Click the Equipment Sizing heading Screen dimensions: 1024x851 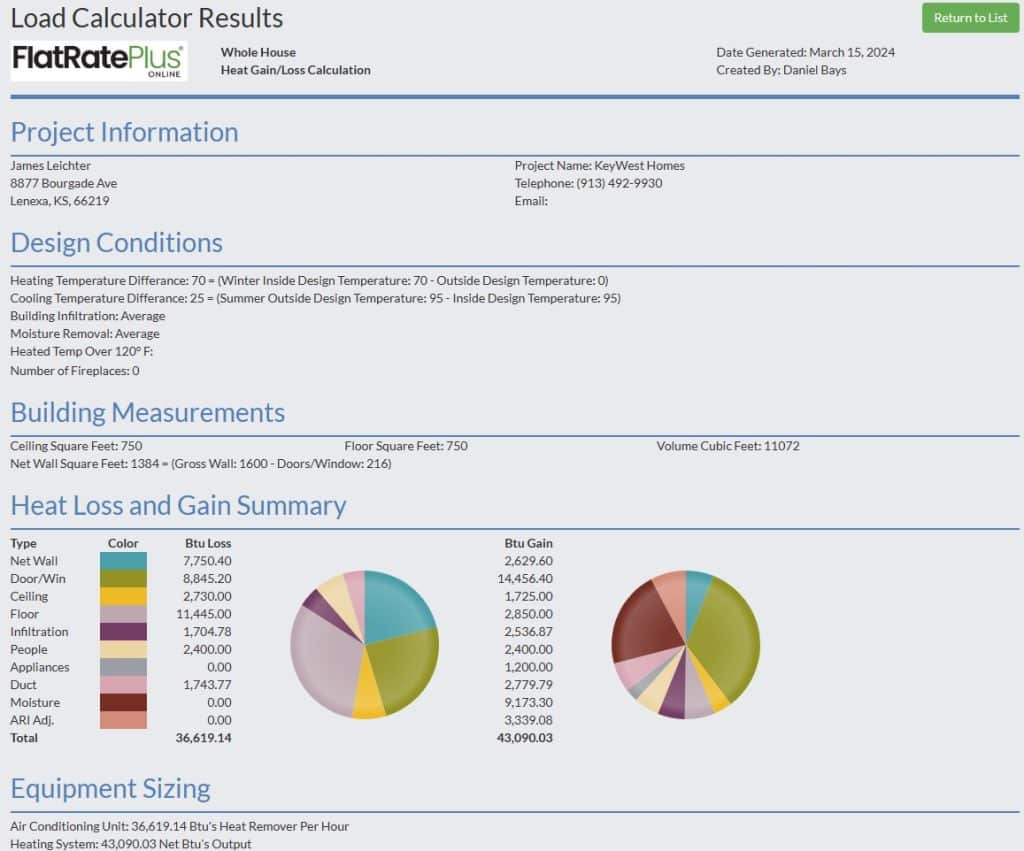(x=110, y=789)
